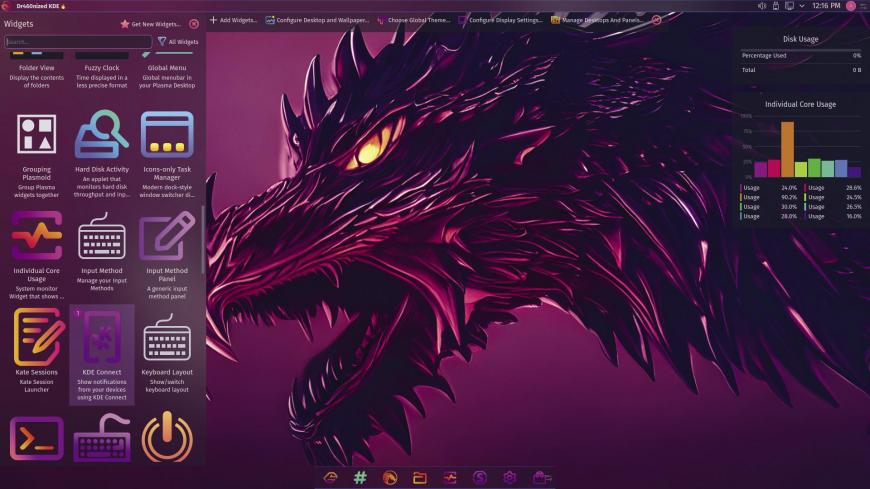The width and height of the screenshot is (870, 489).
Task: Open the All Widgets filter dropdown
Action: tap(178, 42)
